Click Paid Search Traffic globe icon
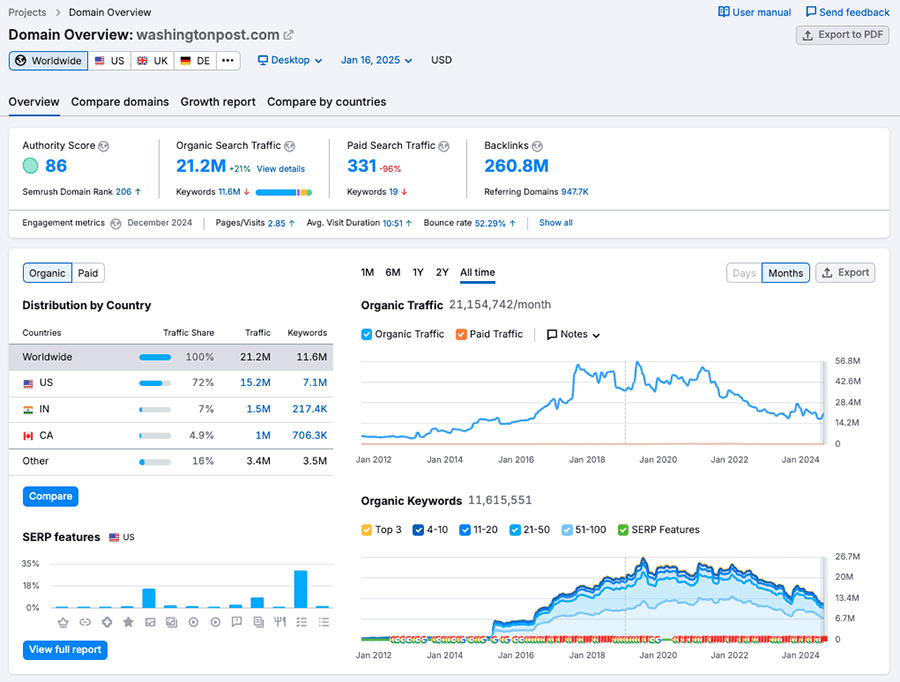900x682 pixels. tap(444, 146)
